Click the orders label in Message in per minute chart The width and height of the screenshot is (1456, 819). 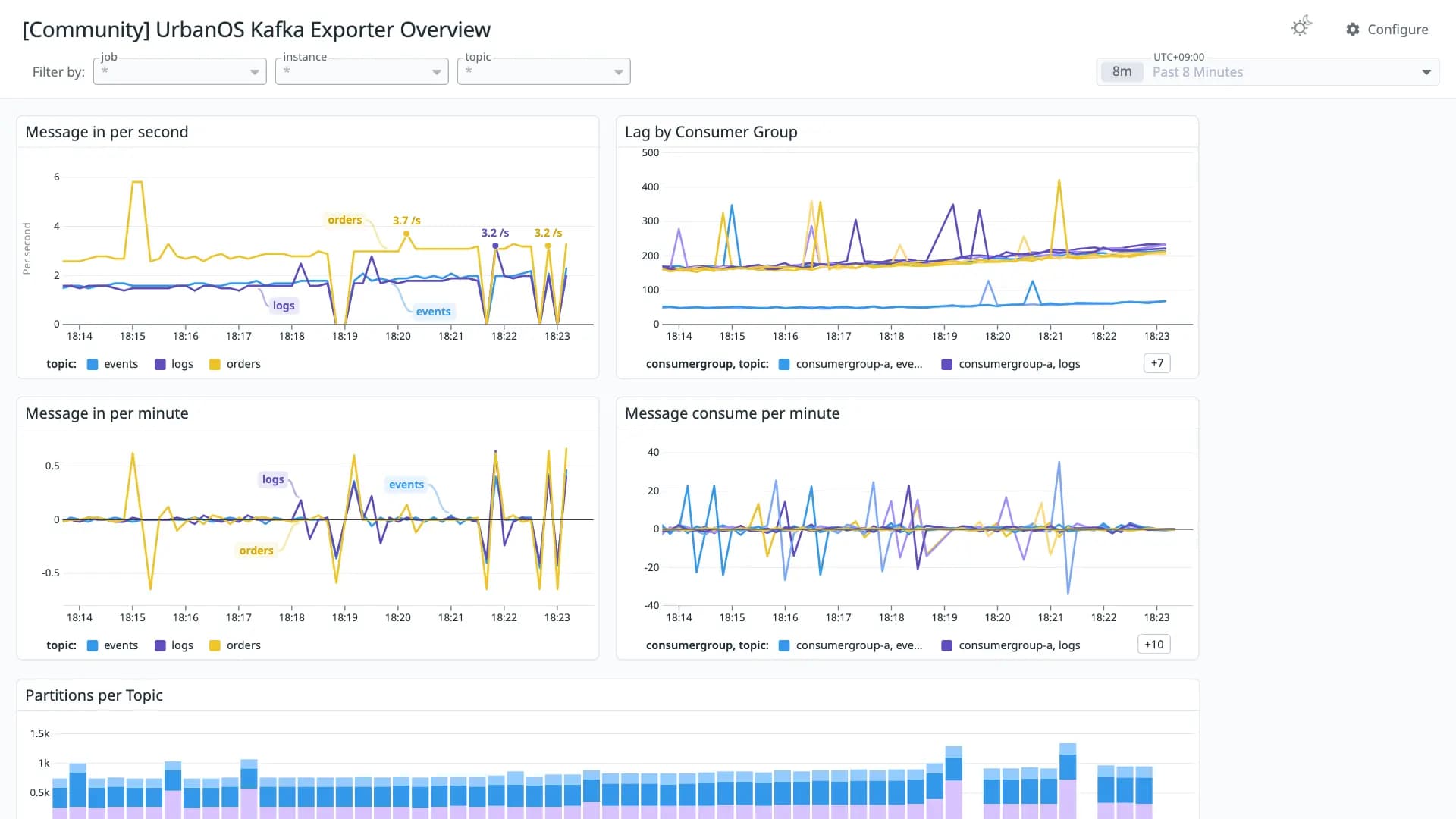(x=256, y=551)
